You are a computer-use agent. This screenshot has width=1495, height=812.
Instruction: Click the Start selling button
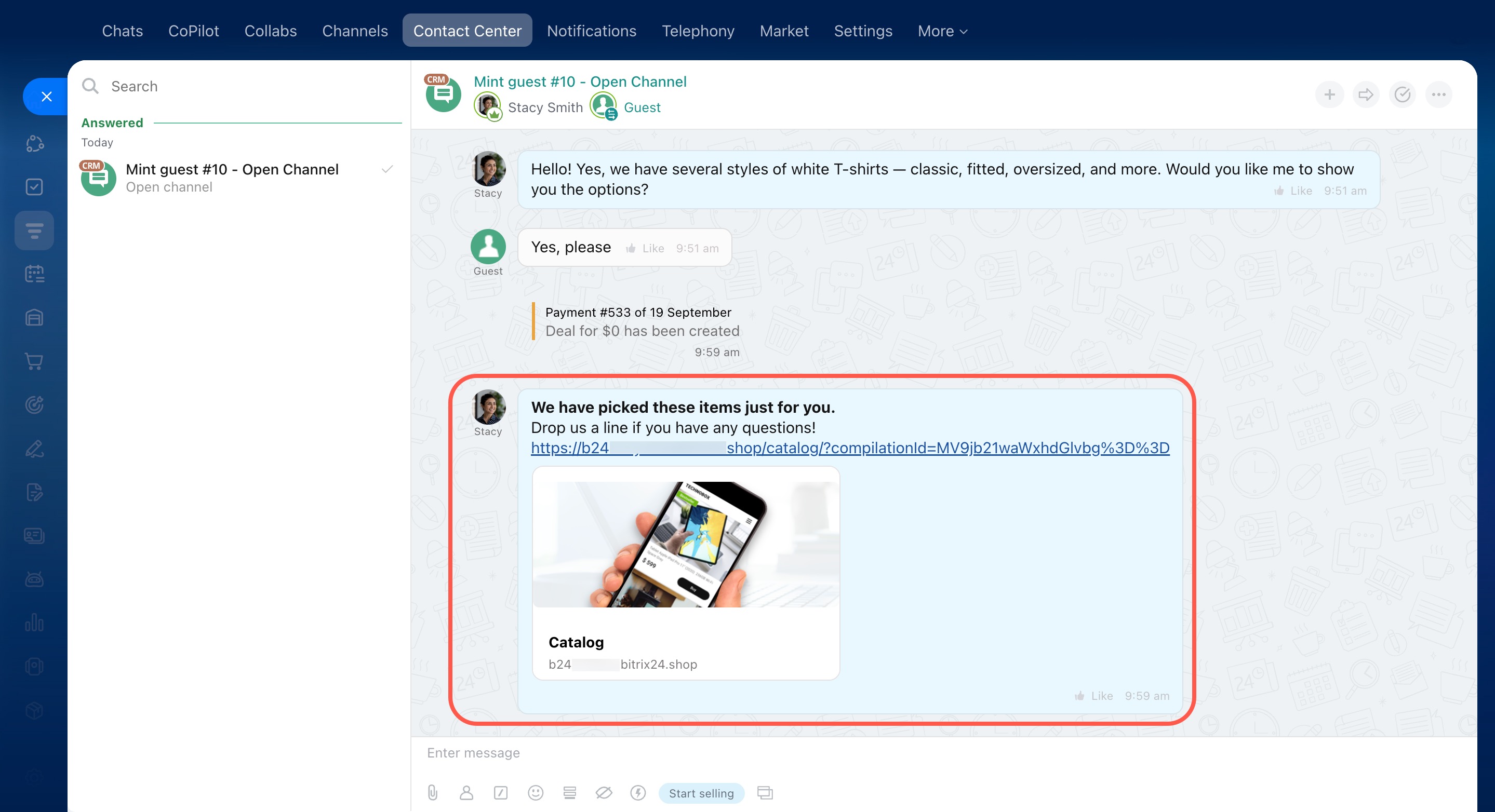click(701, 793)
